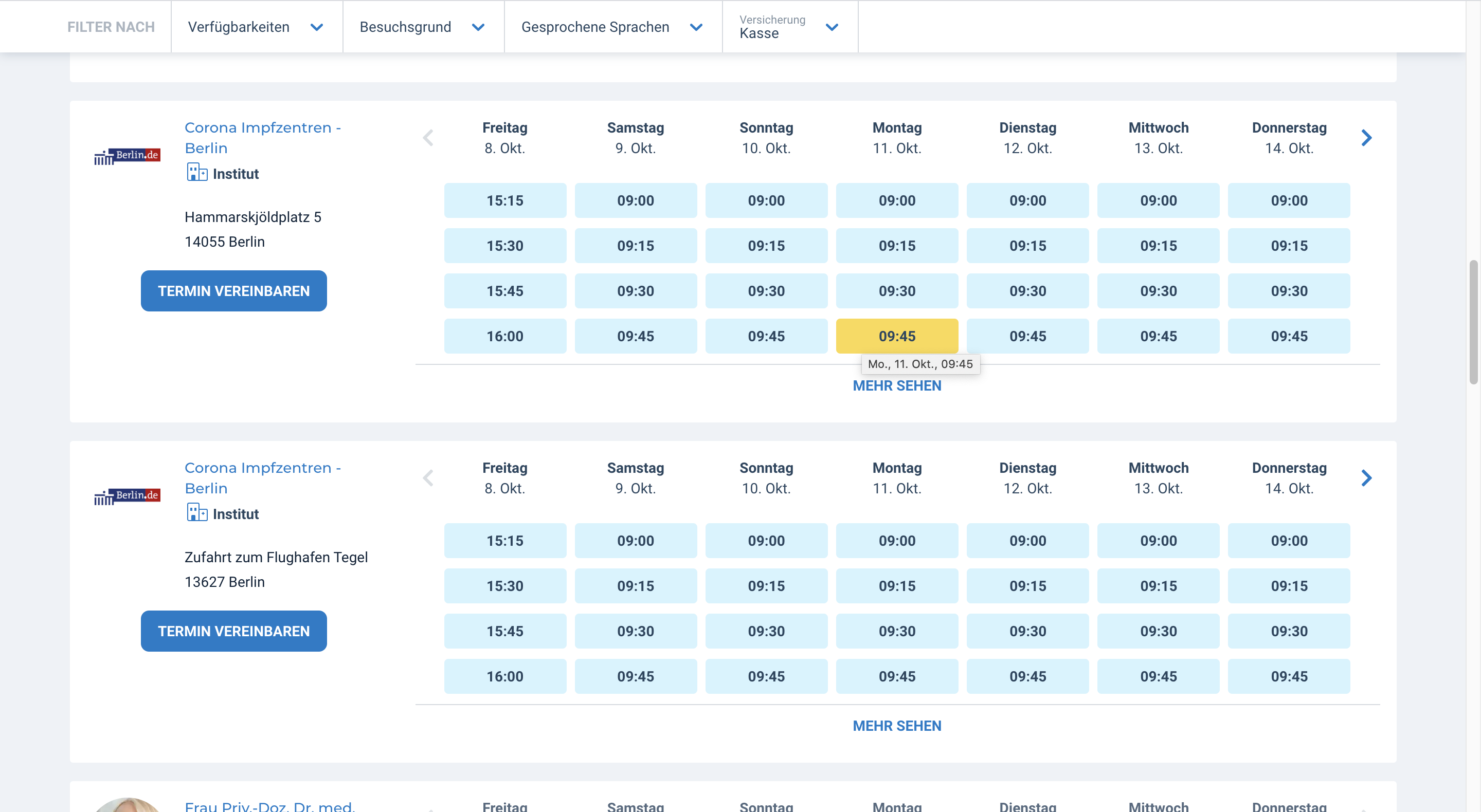Image resolution: width=1481 pixels, height=812 pixels.
Task: Click the Berlin.de logo of Hammarskjöldplatz center
Action: [127, 156]
